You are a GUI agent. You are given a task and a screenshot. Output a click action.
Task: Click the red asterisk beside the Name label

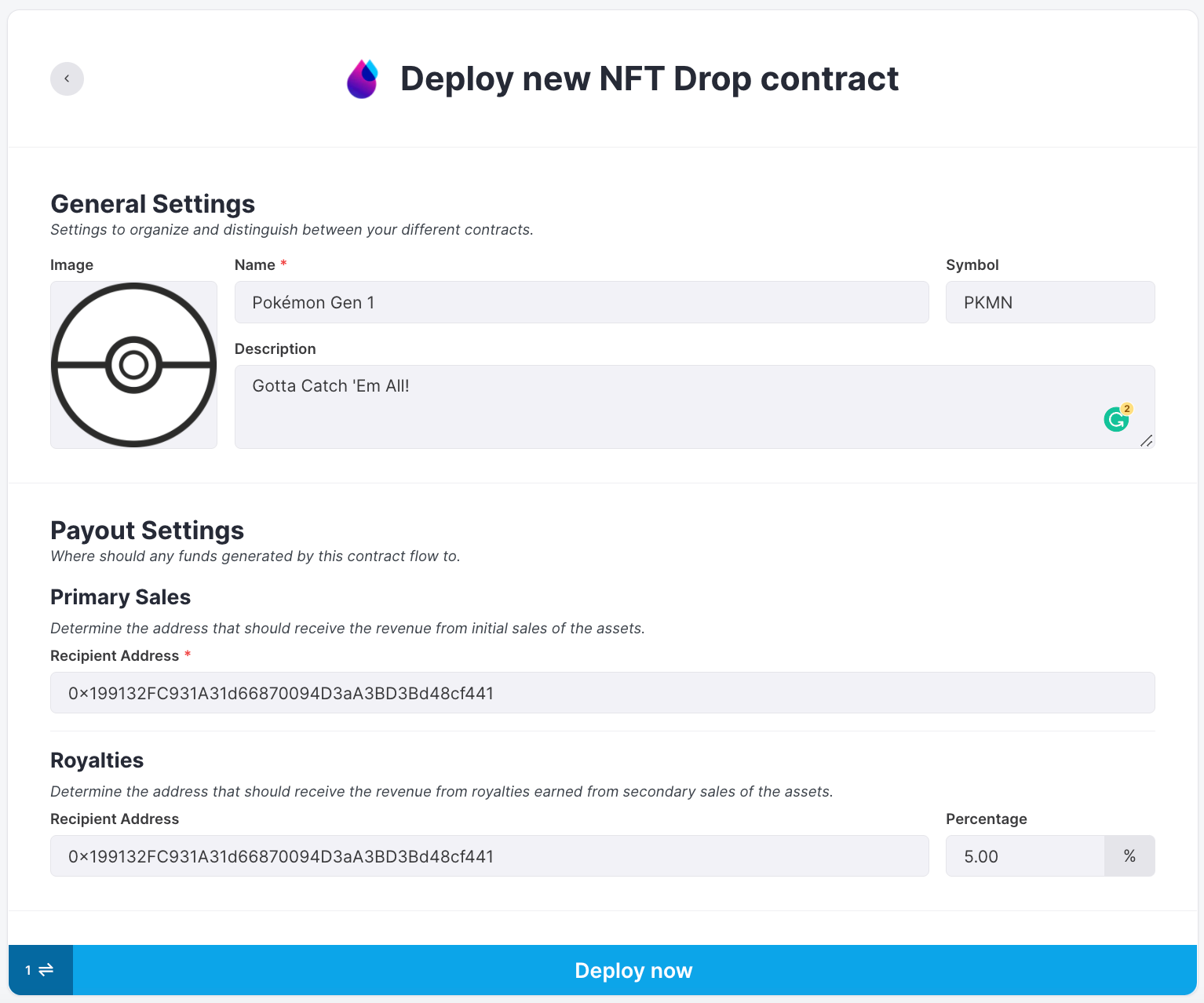(x=283, y=264)
